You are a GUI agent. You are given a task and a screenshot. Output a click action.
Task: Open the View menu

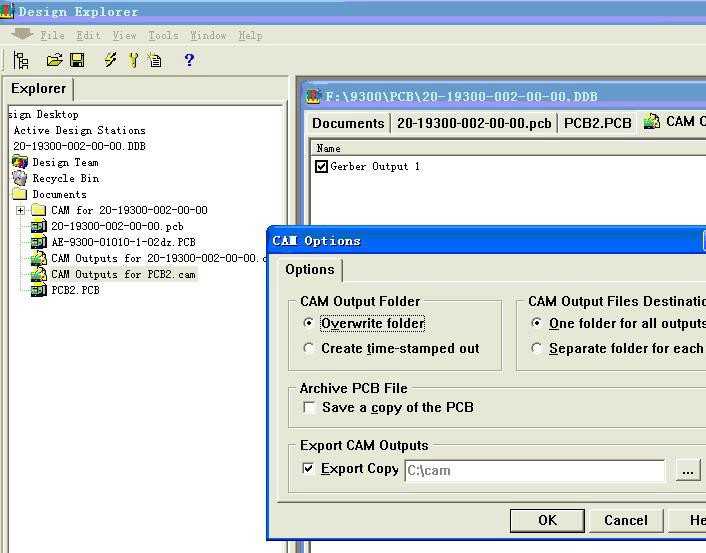(x=124, y=35)
